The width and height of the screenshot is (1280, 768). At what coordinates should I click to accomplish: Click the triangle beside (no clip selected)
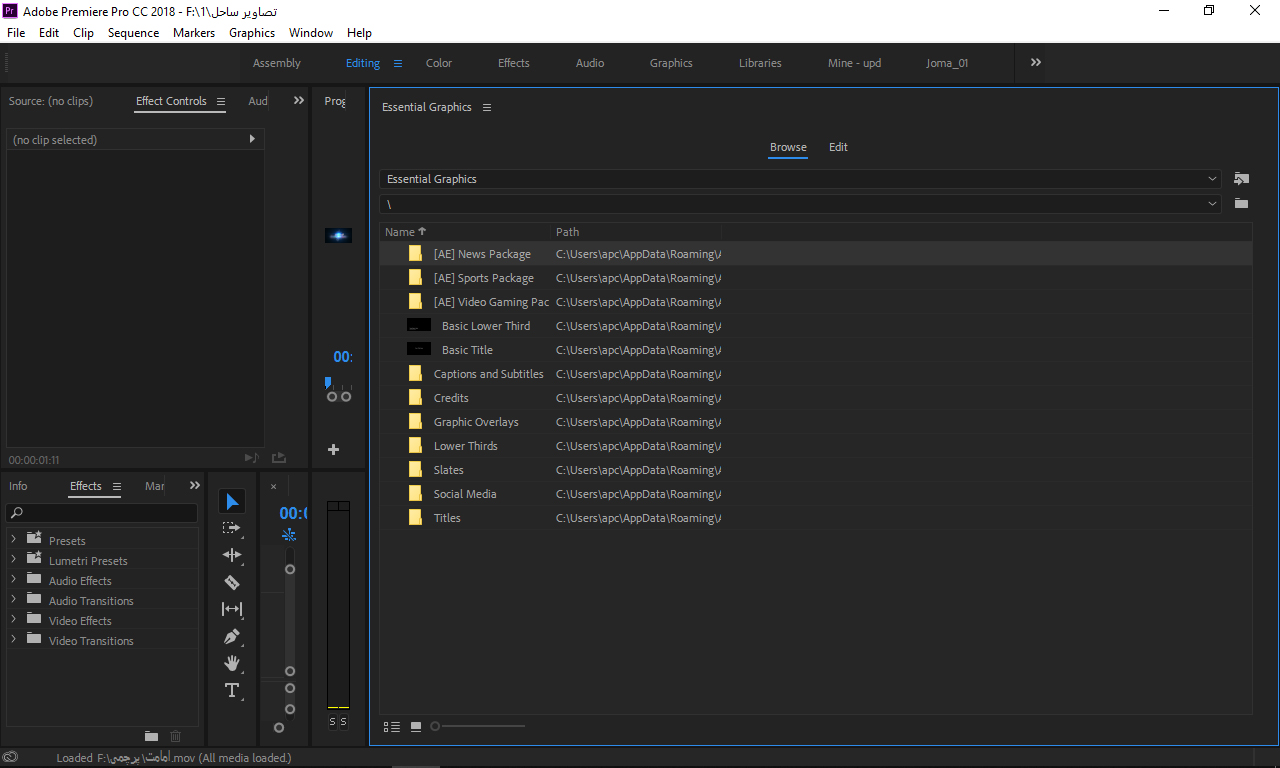click(x=252, y=139)
